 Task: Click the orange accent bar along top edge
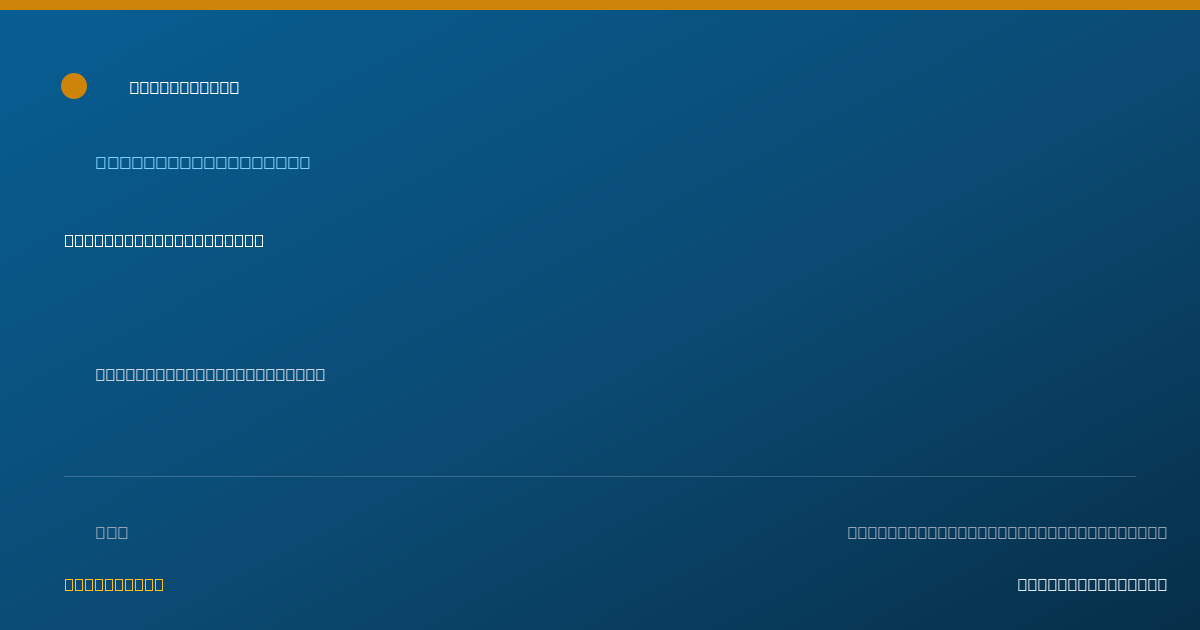coord(600,5)
